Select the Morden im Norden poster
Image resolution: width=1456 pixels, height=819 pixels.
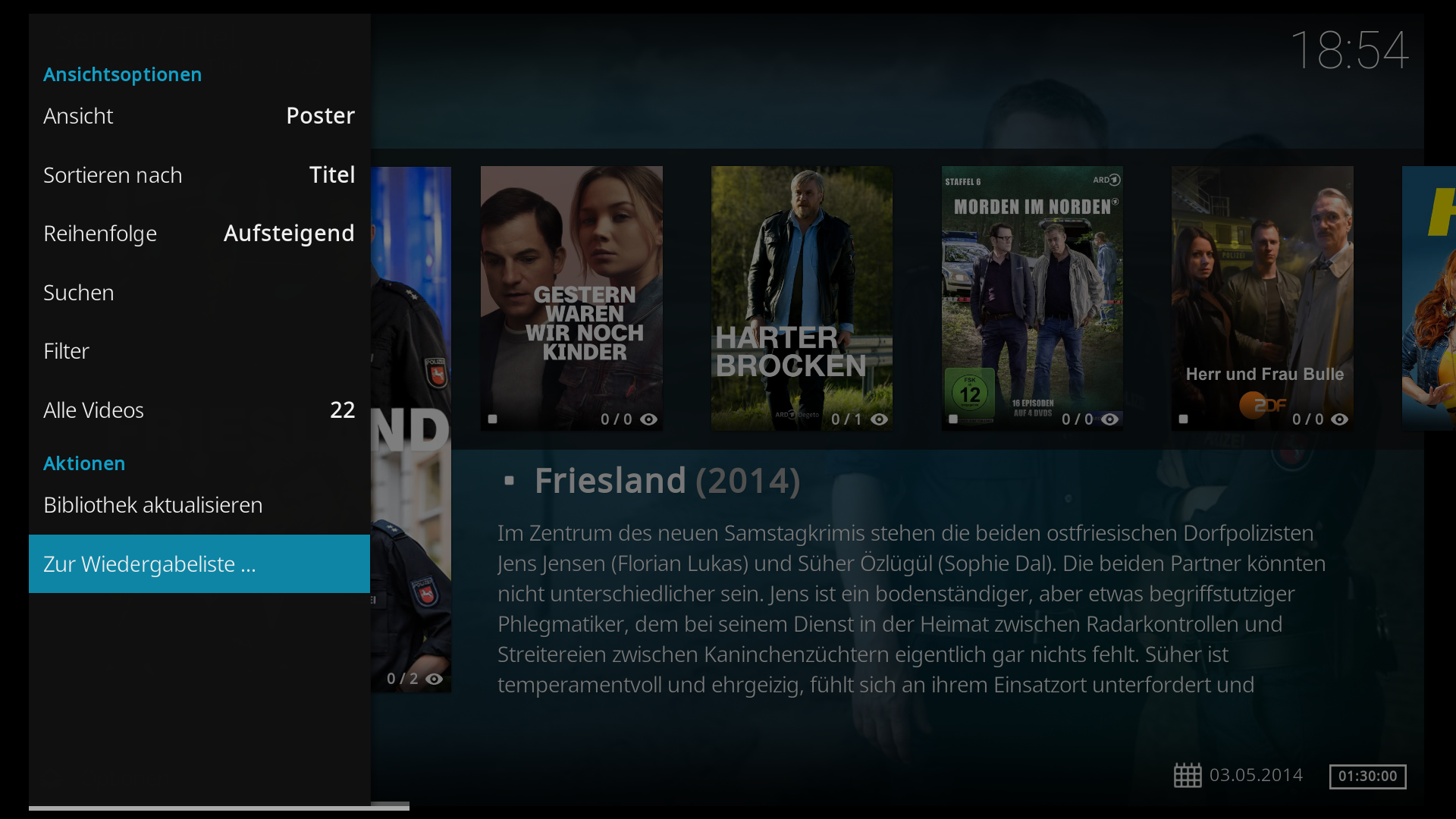[1032, 299]
